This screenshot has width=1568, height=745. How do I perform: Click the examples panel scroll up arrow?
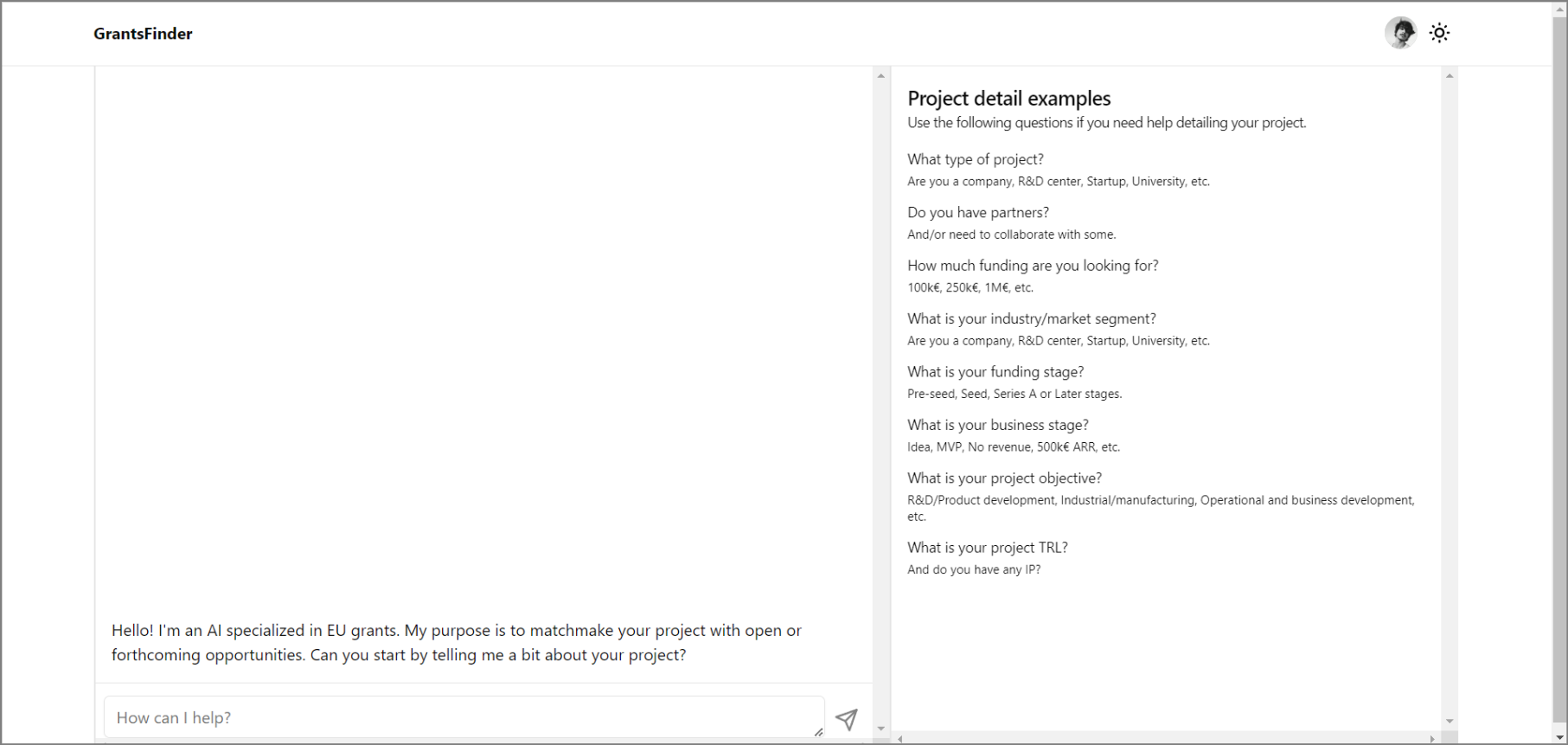point(1450,76)
